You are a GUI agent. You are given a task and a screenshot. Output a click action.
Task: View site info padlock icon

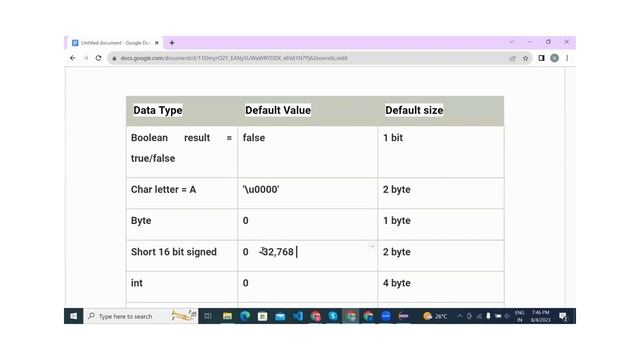(114, 58)
